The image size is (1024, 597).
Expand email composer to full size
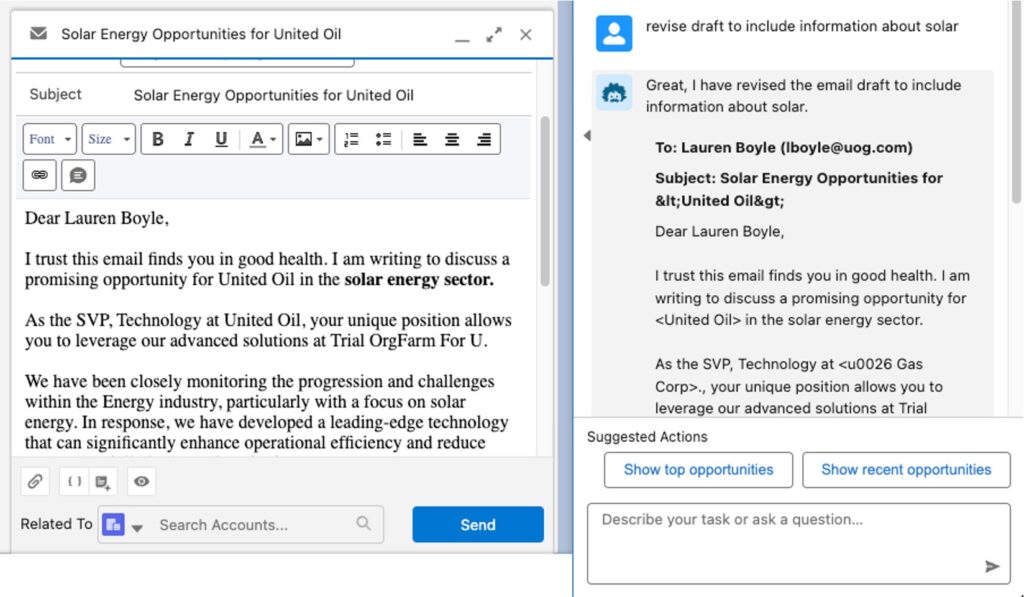494,35
